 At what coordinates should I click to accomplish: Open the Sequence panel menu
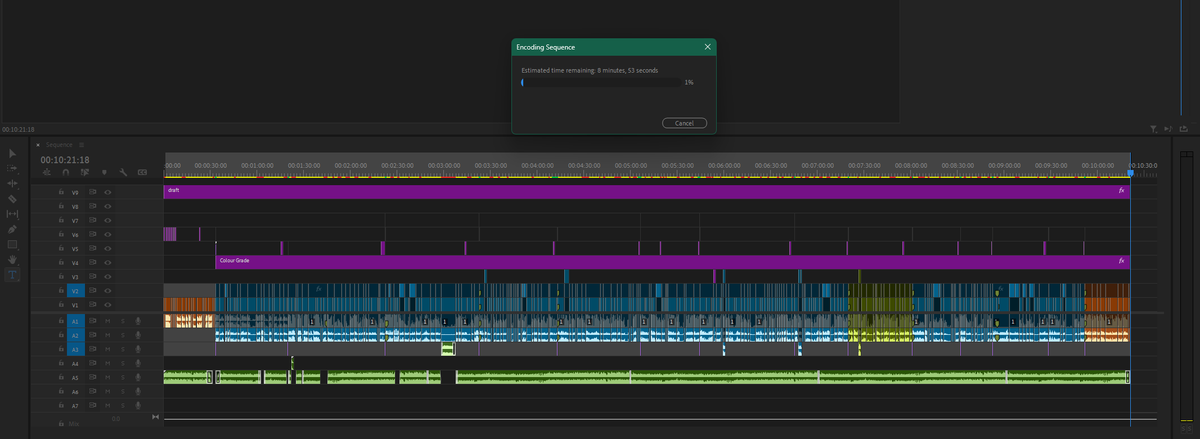tap(82, 145)
